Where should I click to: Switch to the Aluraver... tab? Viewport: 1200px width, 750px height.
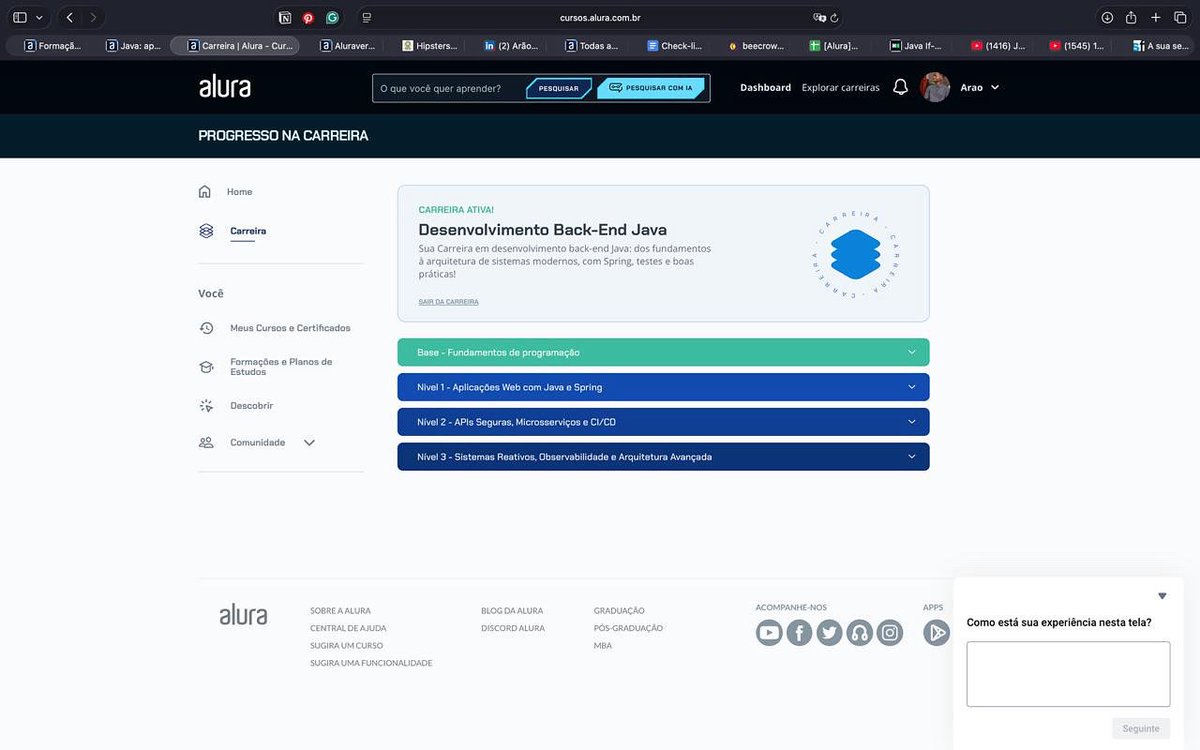click(x=346, y=45)
